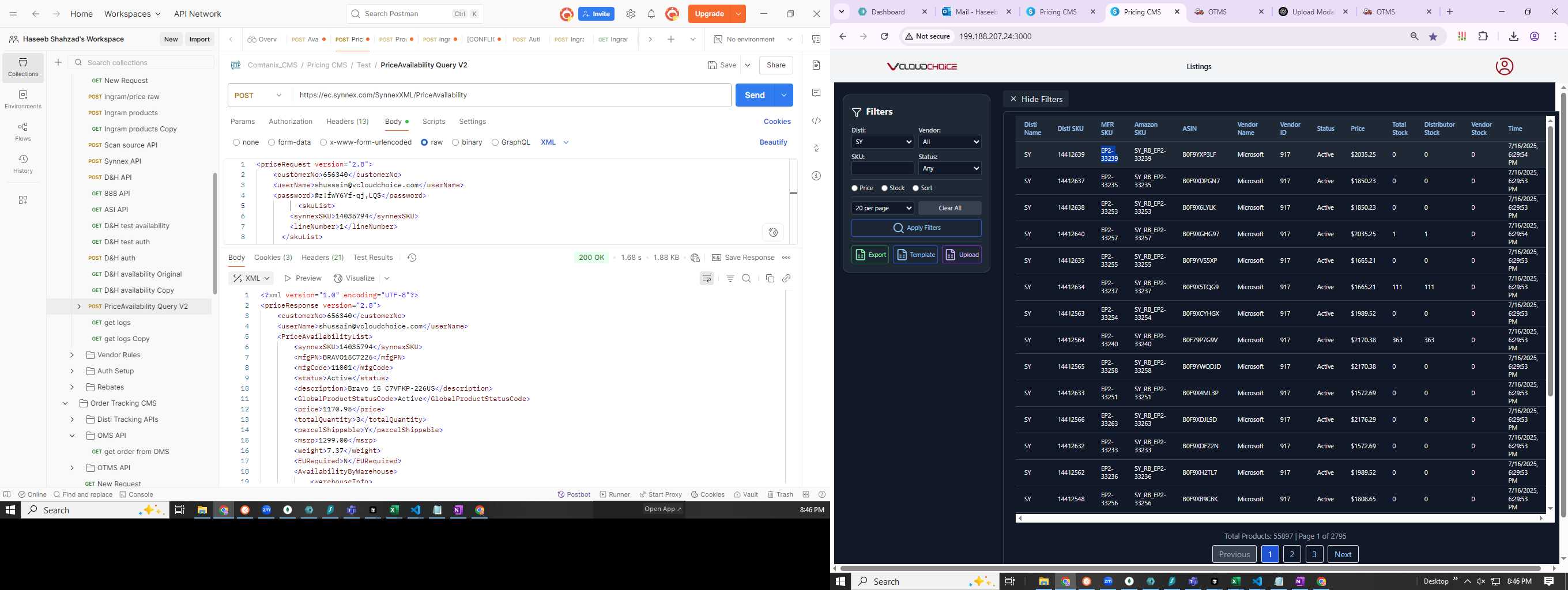Open the POST method dropdown
The width and height of the screenshot is (1568, 590).
click(260, 95)
